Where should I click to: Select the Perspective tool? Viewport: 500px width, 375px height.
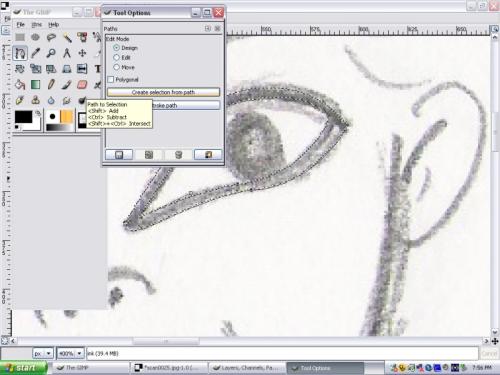click(x=67, y=69)
